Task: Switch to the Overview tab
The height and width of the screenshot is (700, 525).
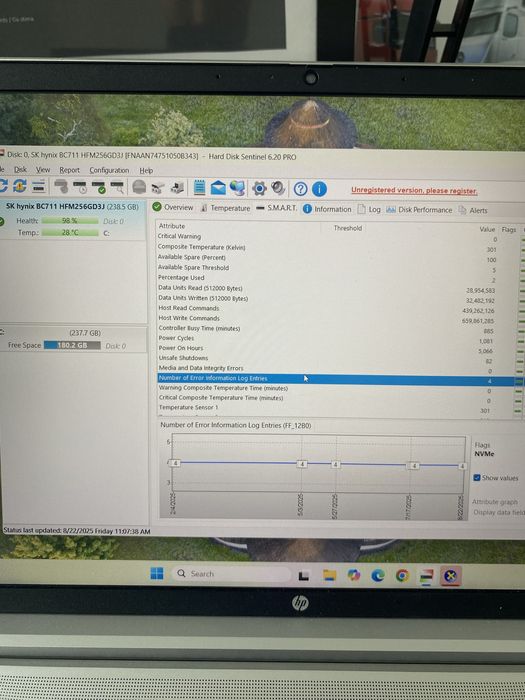Action: coord(173,207)
